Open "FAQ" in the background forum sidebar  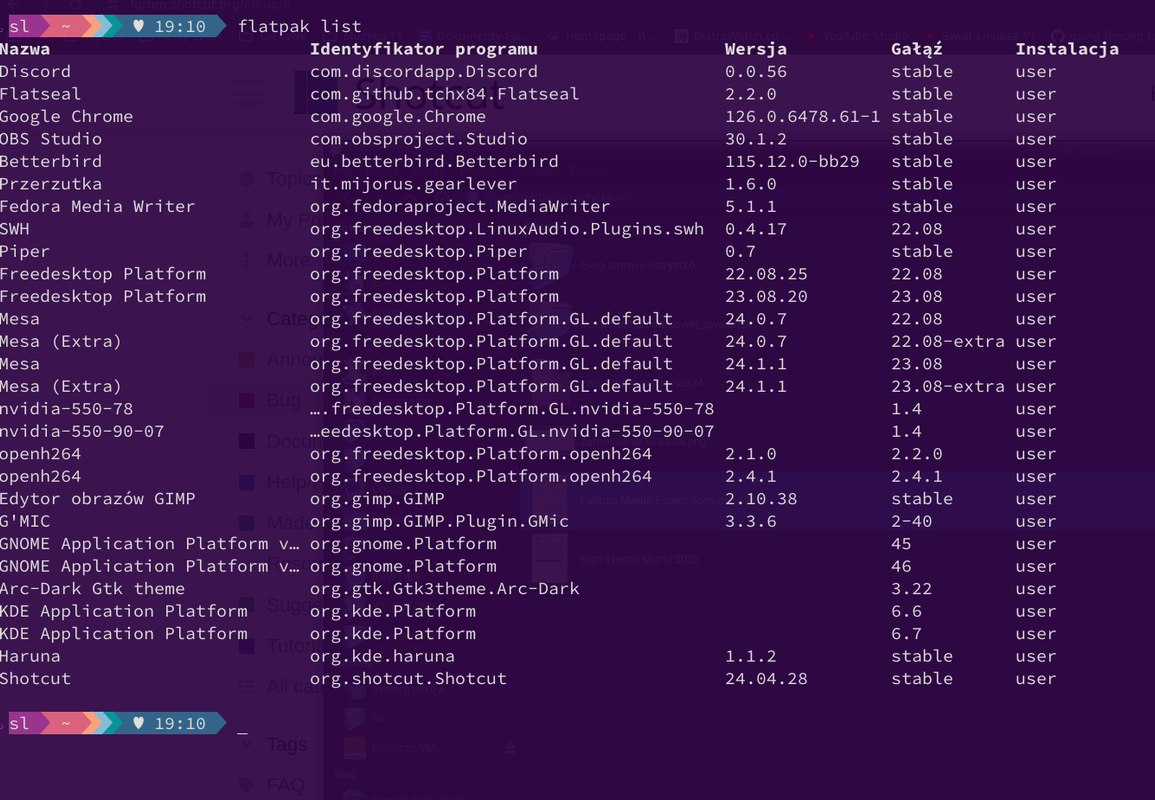tap(286, 785)
